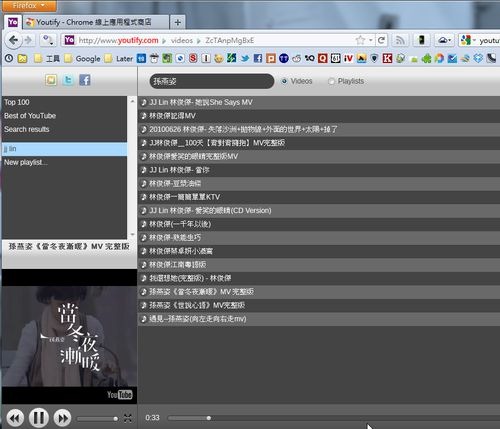Open the iV bookmark icon
500x429 pixels.
[x=348, y=59]
